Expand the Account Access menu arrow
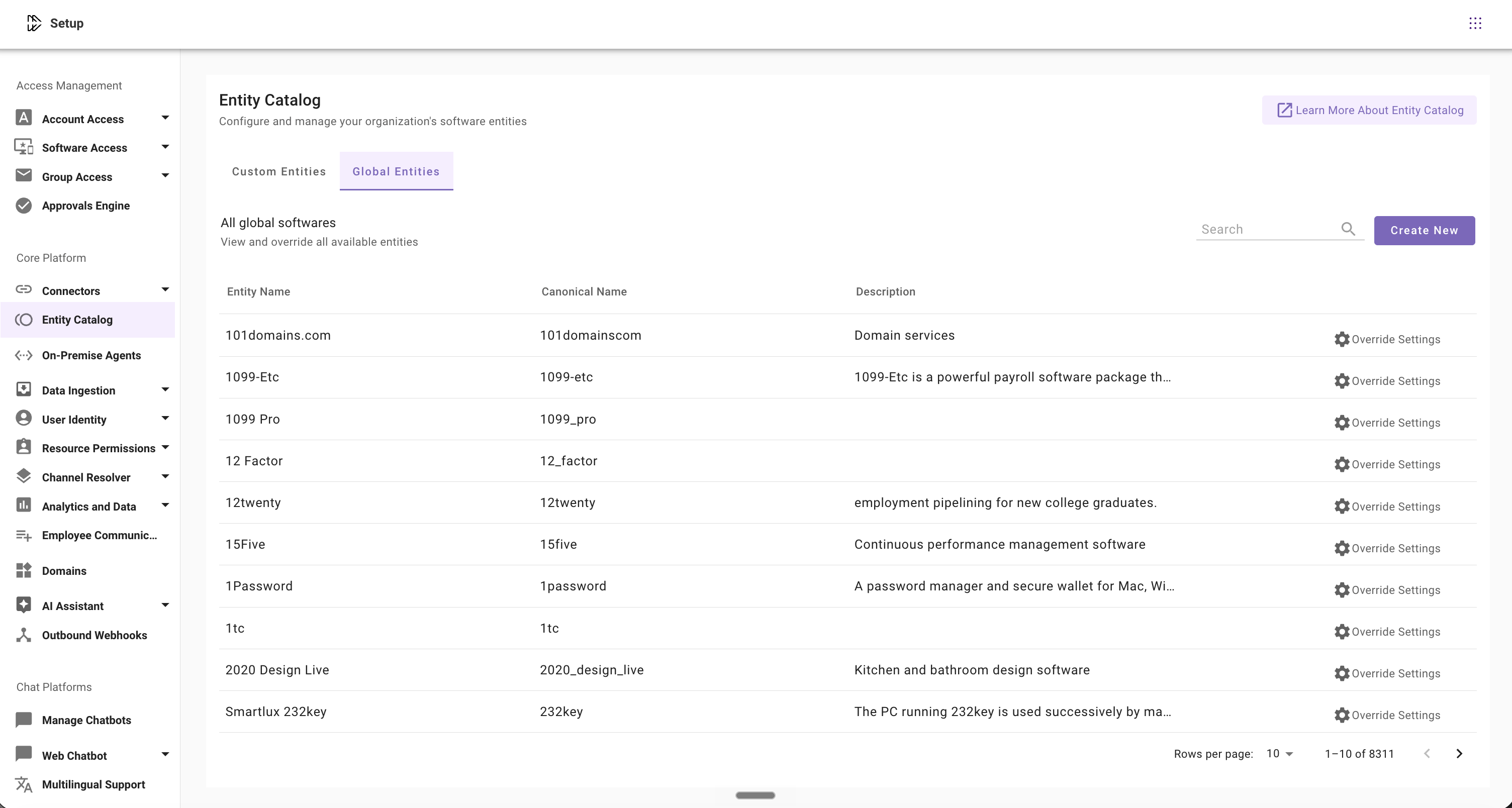This screenshot has height=808, width=1512. 165,118
